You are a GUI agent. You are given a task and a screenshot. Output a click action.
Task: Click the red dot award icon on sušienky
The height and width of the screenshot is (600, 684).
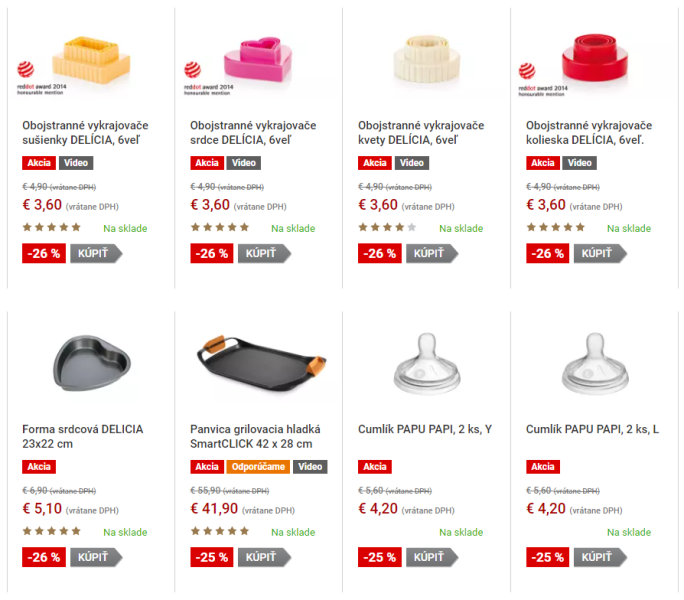[x=26, y=69]
